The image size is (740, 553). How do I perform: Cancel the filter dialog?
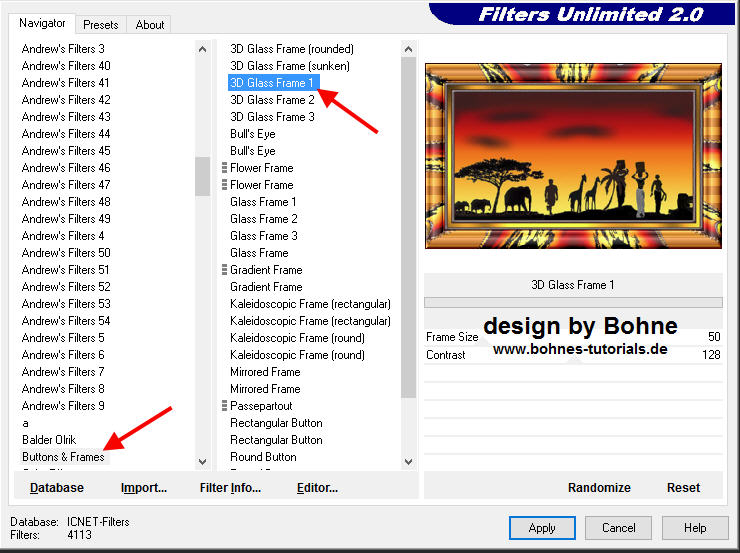(x=618, y=528)
